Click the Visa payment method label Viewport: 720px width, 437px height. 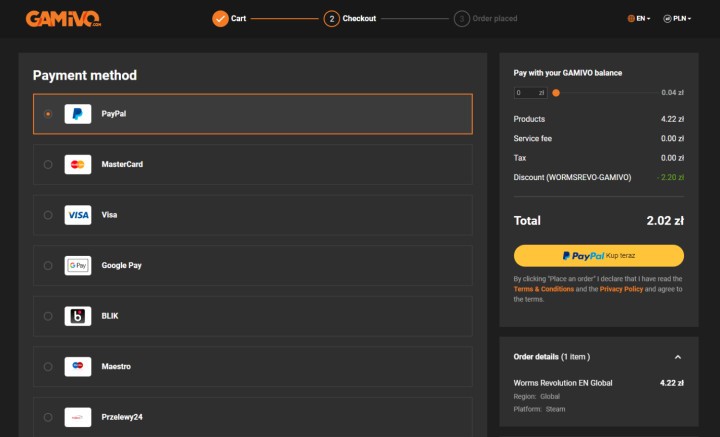109,215
